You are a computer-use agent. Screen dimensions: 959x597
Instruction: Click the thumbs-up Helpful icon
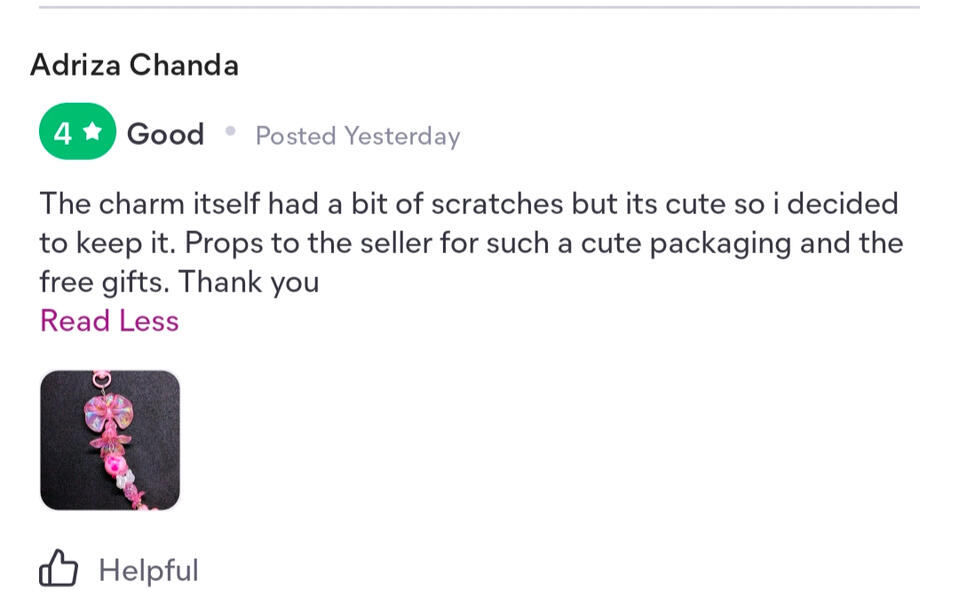pos(58,570)
